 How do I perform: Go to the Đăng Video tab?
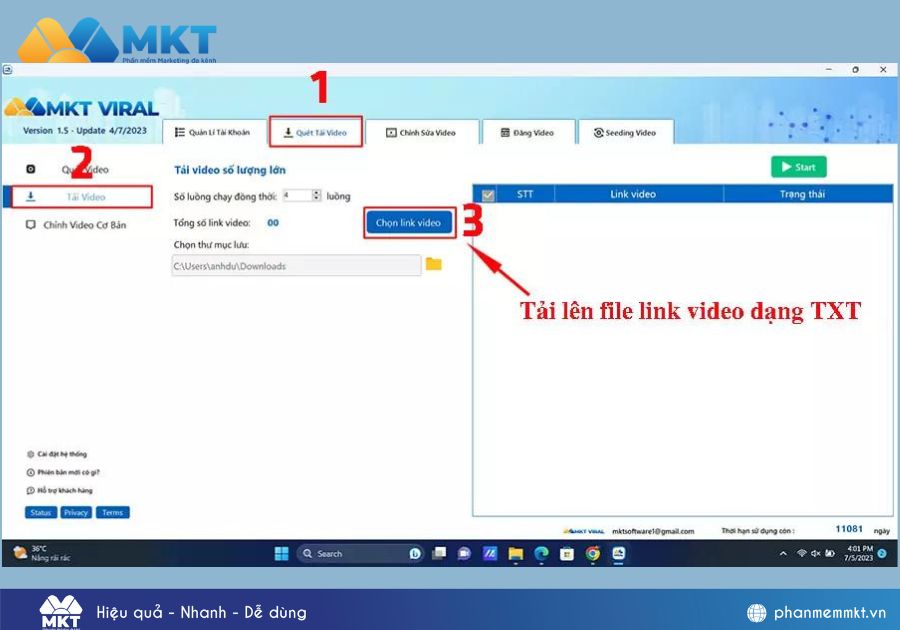click(x=528, y=133)
